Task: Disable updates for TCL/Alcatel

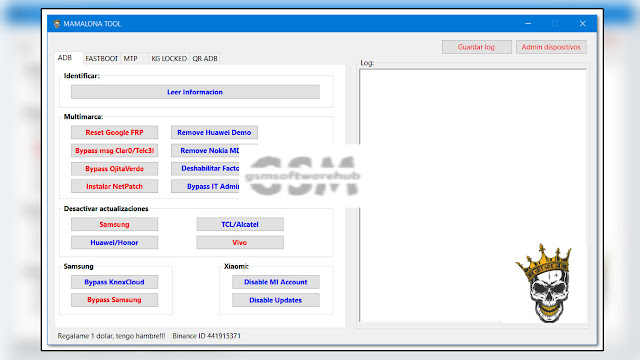Action: click(x=240, y=224)
